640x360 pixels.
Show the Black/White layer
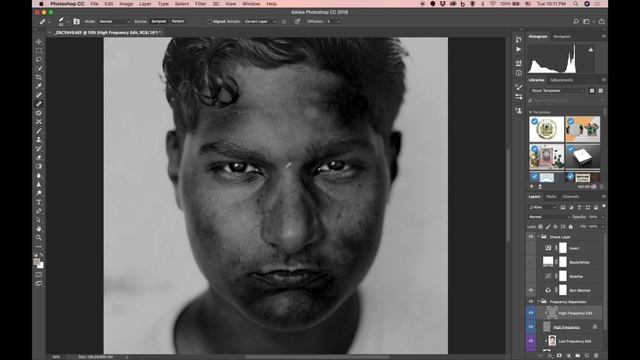(x=531, y=262)
